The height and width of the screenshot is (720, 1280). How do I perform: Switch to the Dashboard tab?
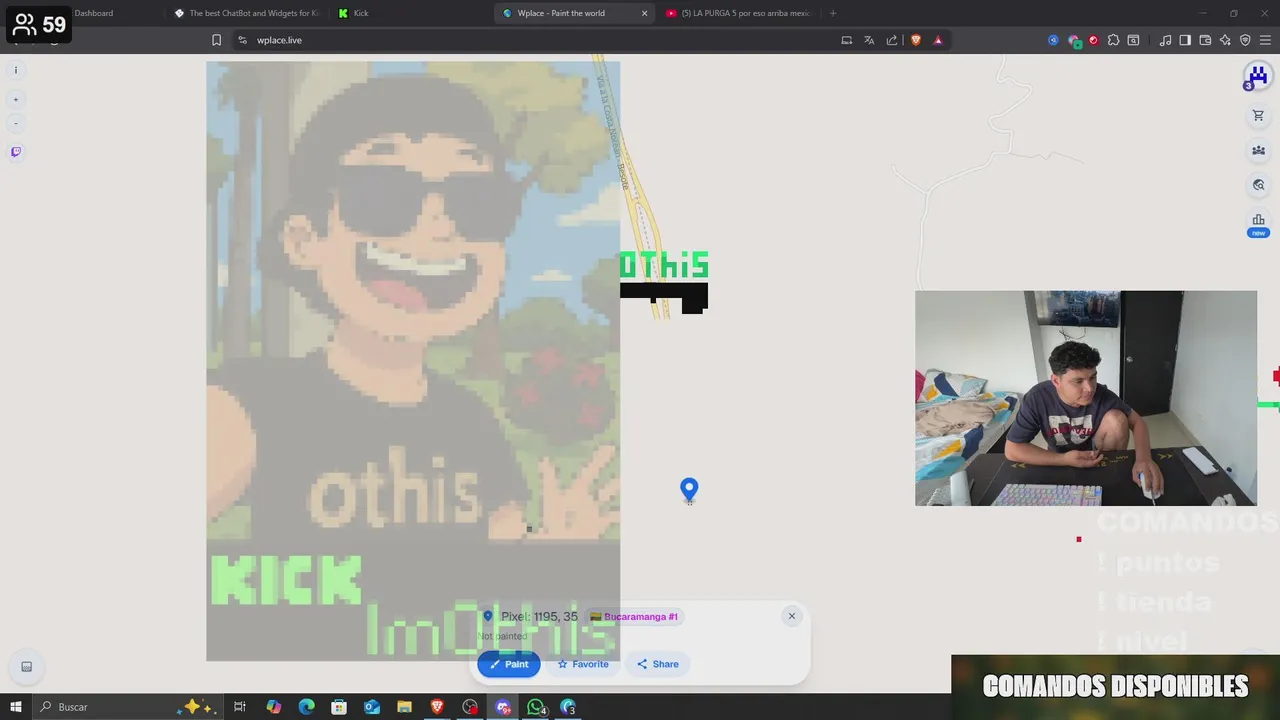pos(93,13)
